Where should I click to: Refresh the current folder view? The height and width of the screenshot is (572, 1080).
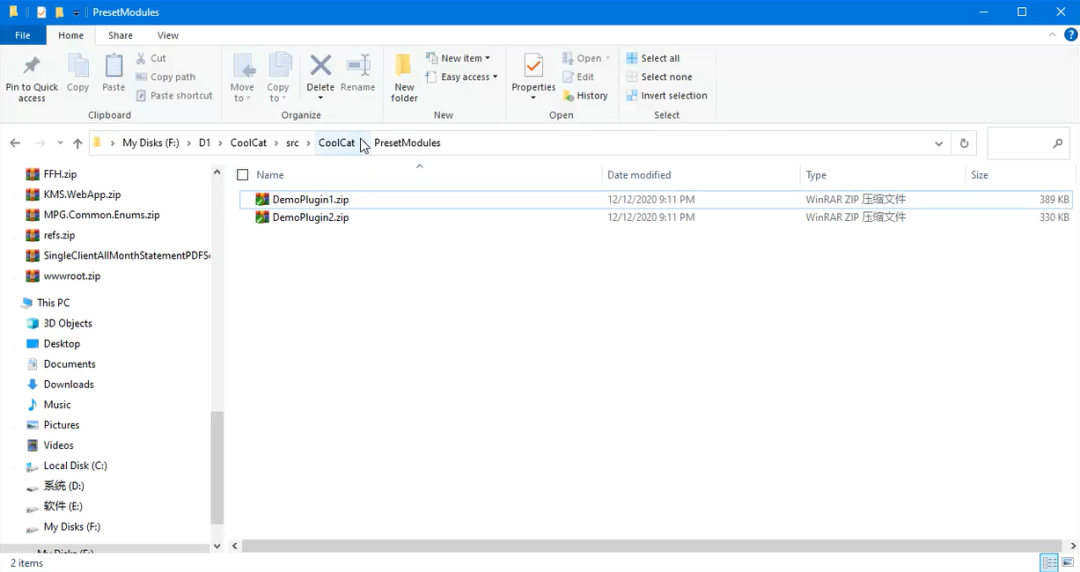click(964, 143)
